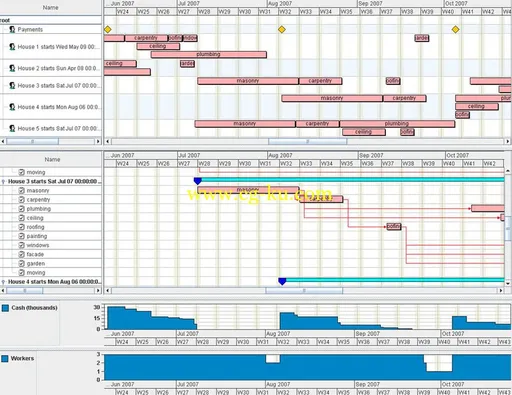Select the House 1 carpentry bar
This screenshot has height=395, width=512.
point(146,38)
